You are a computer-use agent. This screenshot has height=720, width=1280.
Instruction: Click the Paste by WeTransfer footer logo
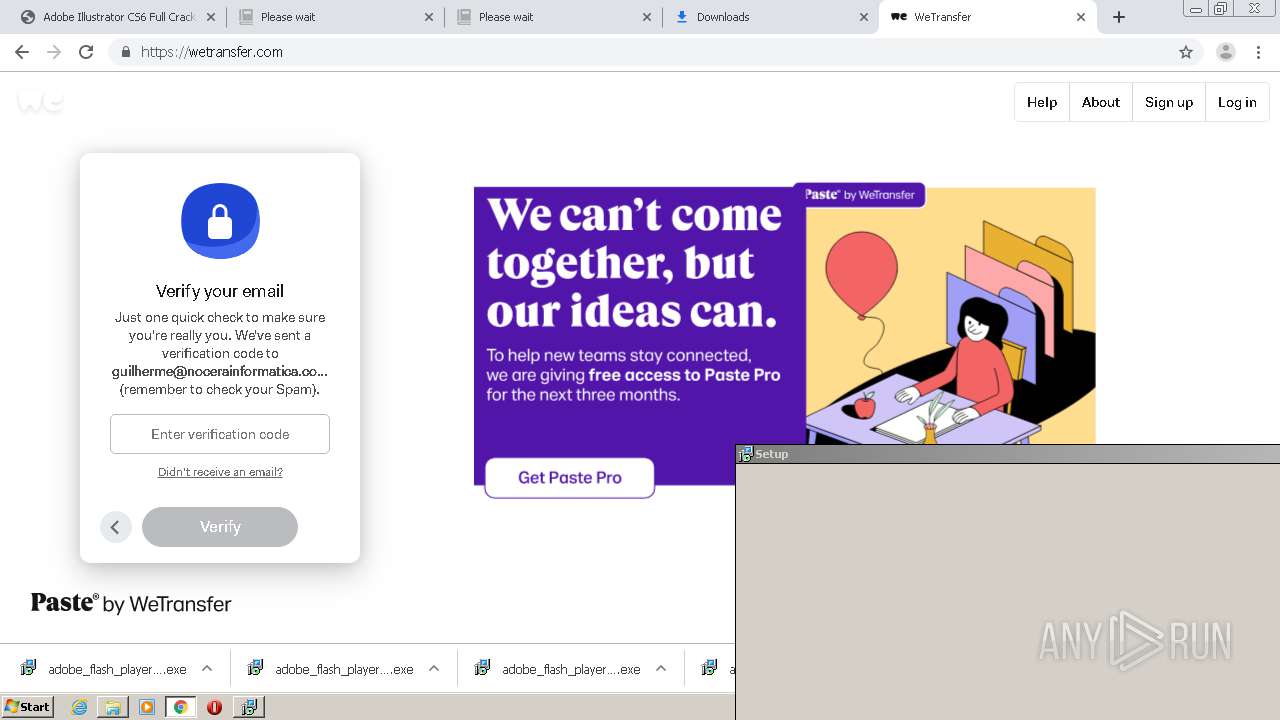[x=131, y=603]
